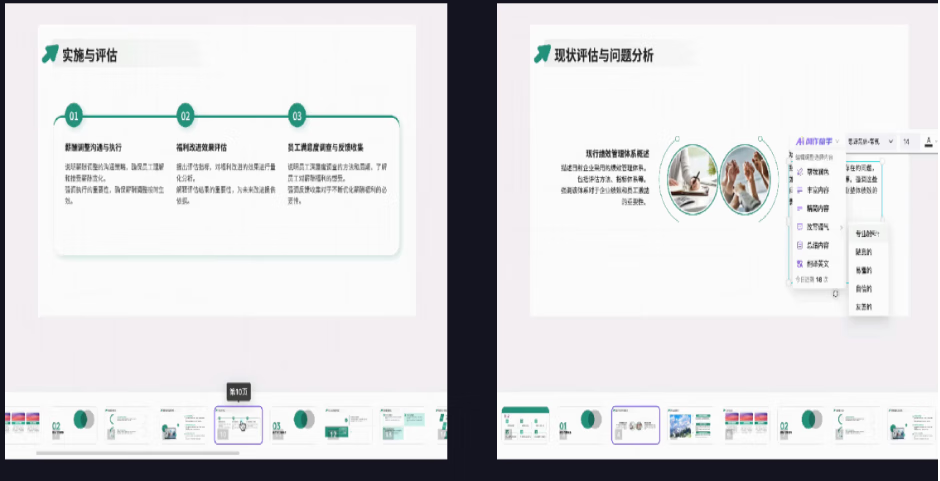Pick the 专业的 tone option
The image size is (940, 481).
point(866,233)
